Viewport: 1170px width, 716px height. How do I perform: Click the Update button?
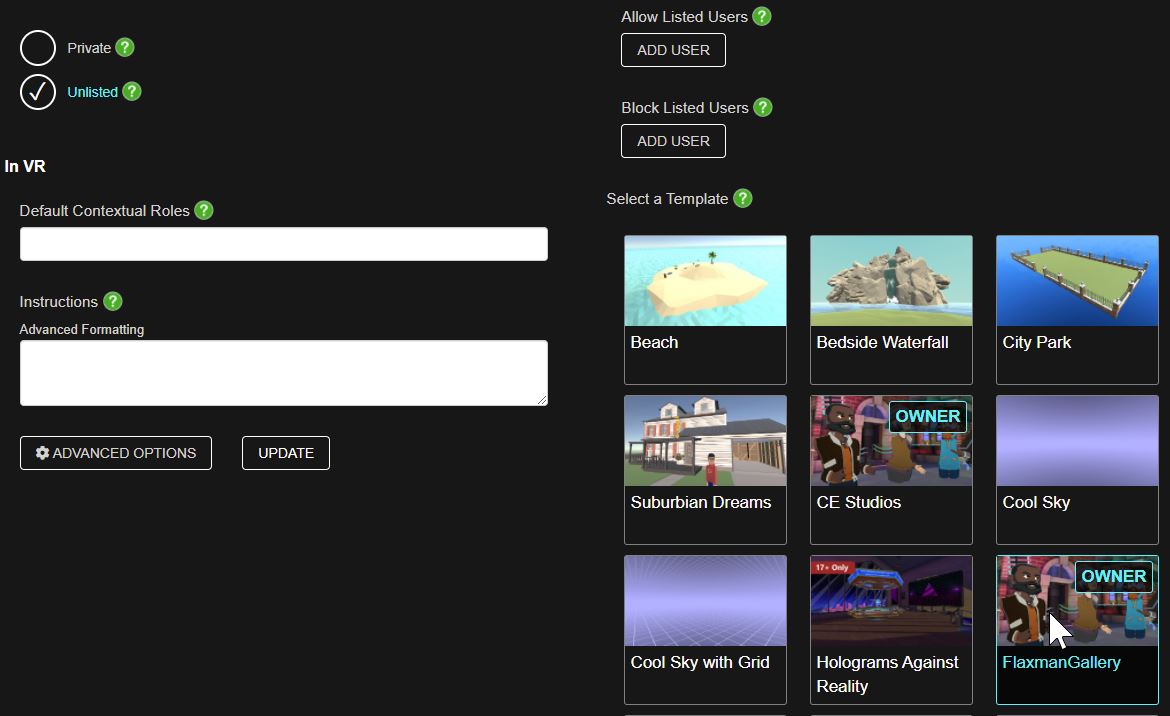286,453
